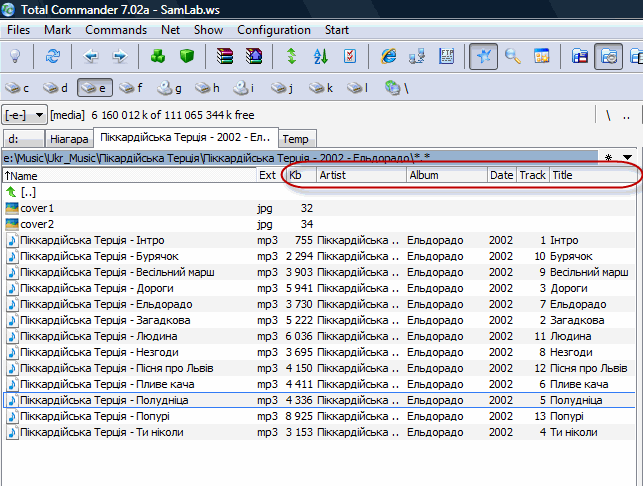The width and height of the screenshot is (643, 486).
Task: Click the A-Z sort icon
Action: pos(321,56)
